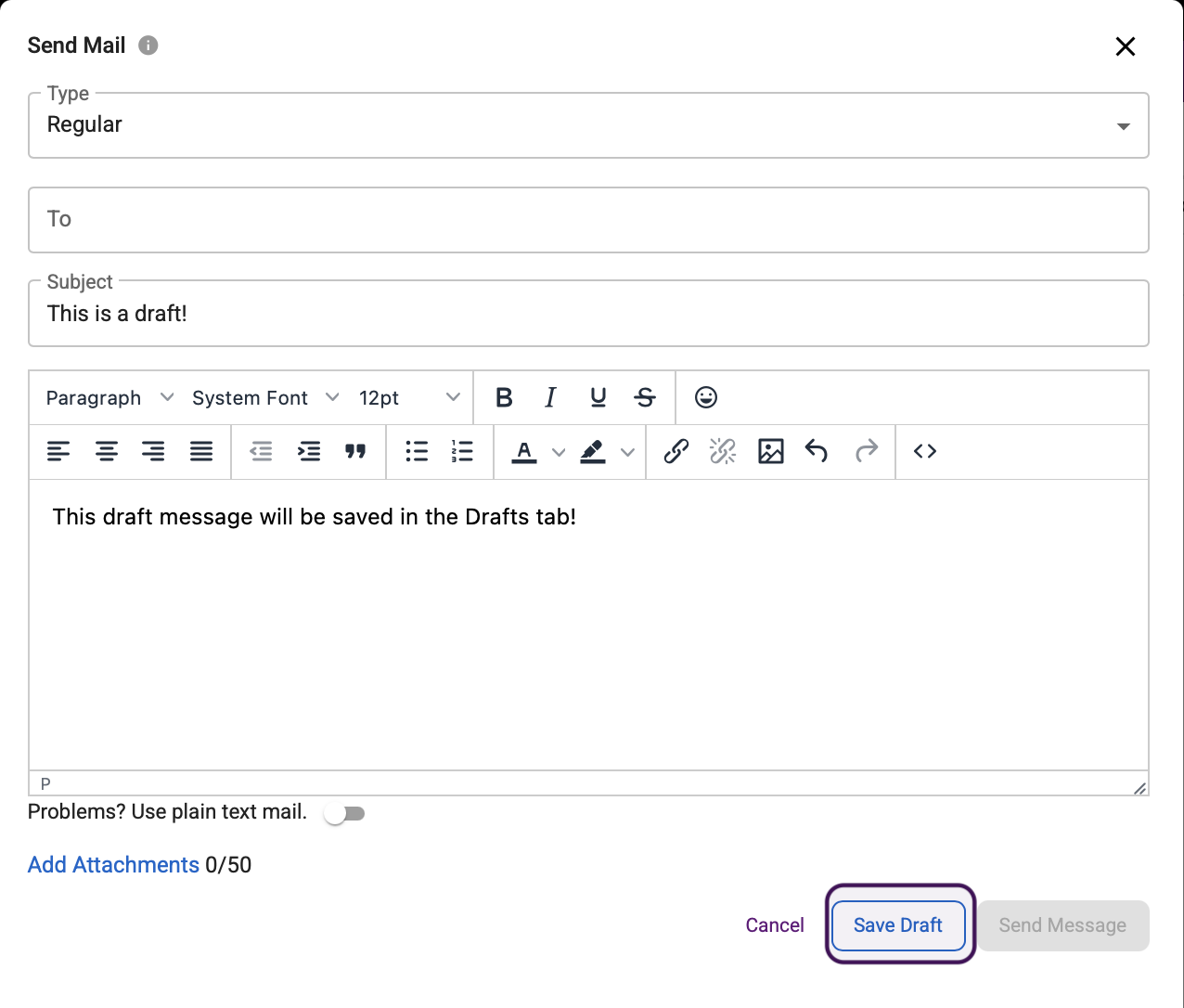Image resolution: width=1184 pixels, height=1008 pixels.
Task: Insert an image
Action: 771,452
